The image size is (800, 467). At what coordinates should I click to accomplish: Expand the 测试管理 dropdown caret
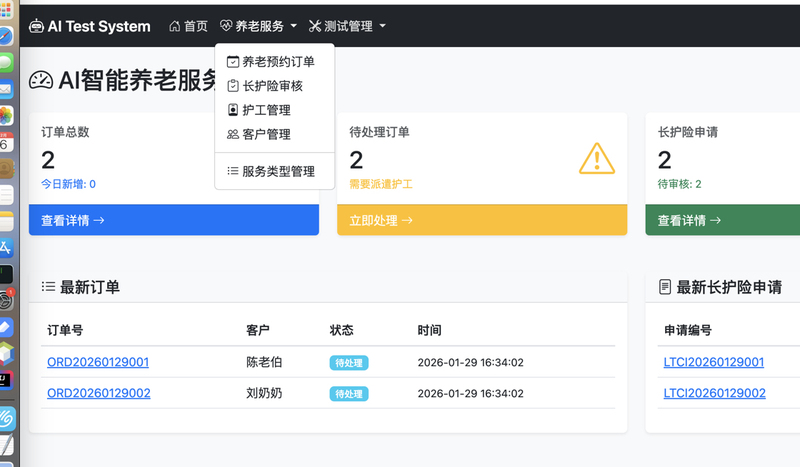(x=383, y=26)
